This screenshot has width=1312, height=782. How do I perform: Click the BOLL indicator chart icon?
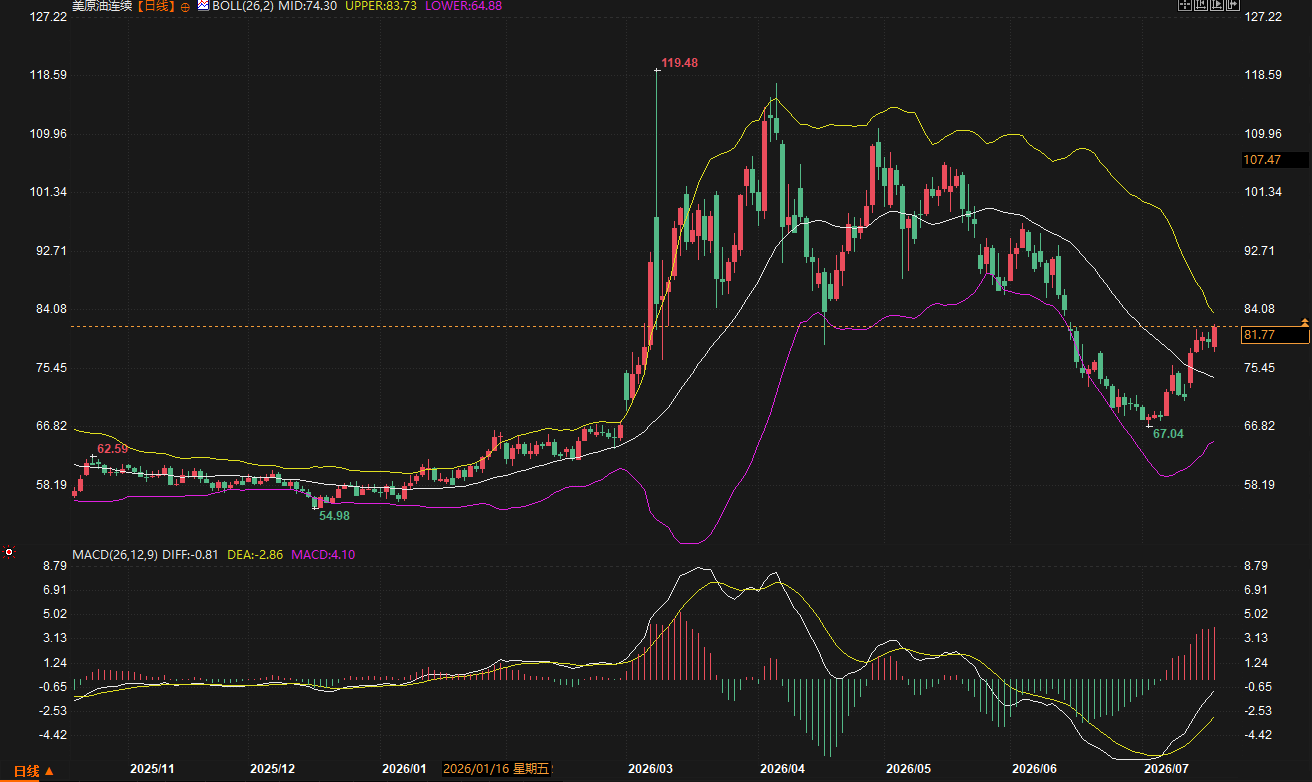203,6
